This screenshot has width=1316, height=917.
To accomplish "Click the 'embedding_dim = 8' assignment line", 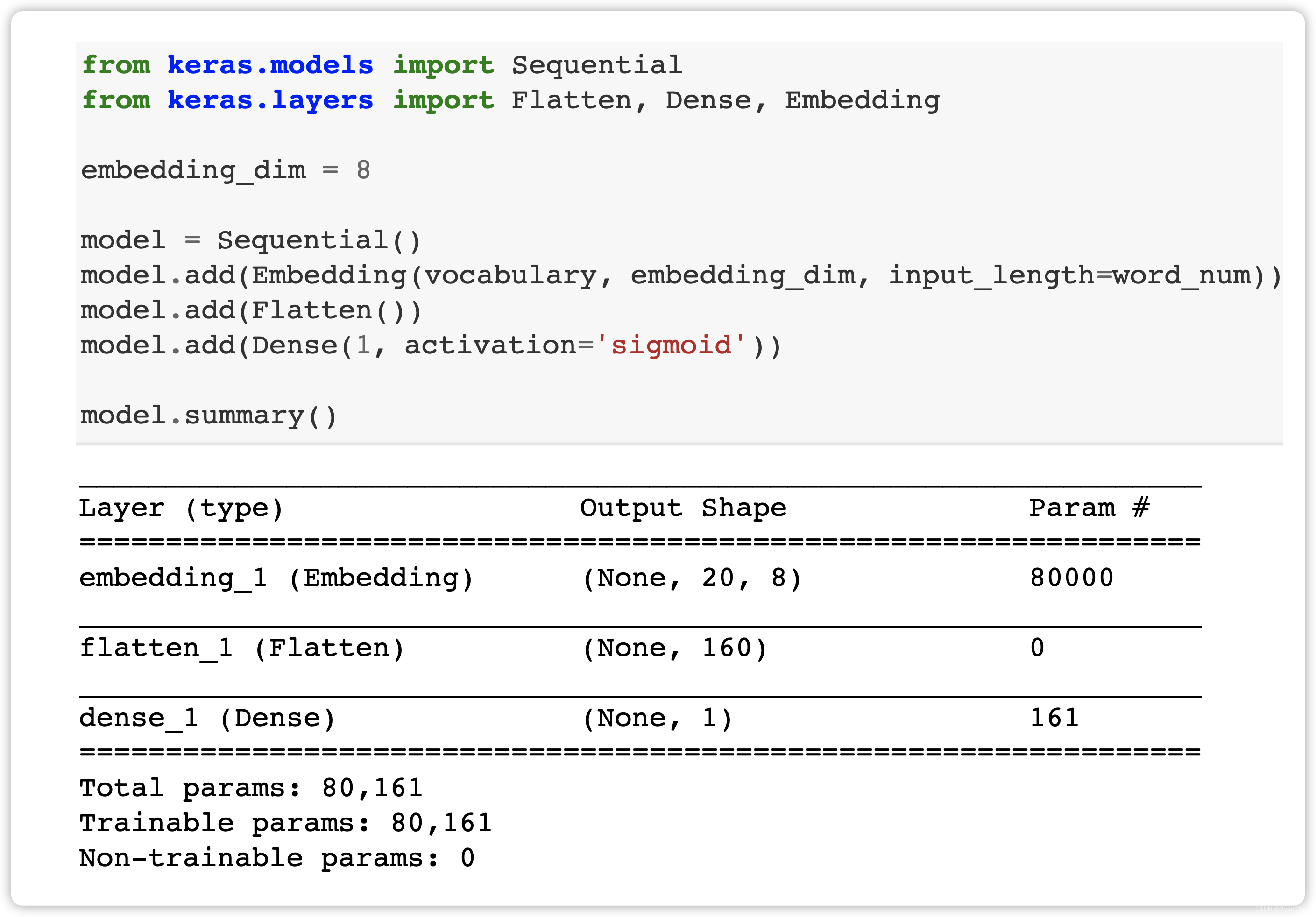I will (226, 171).
